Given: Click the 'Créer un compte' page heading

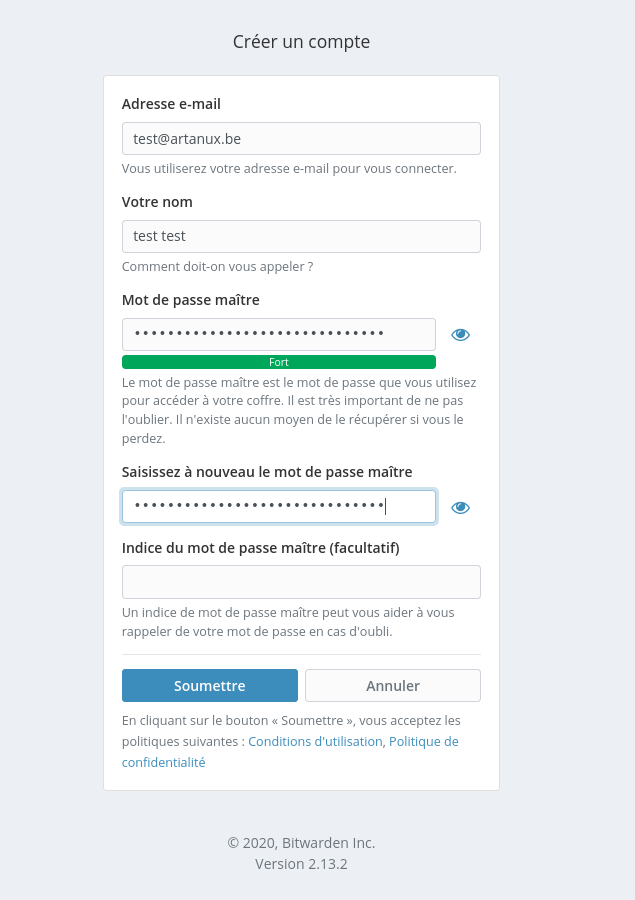Looking at the screenshot, I should pyautogui.click(x=301, y=42).
